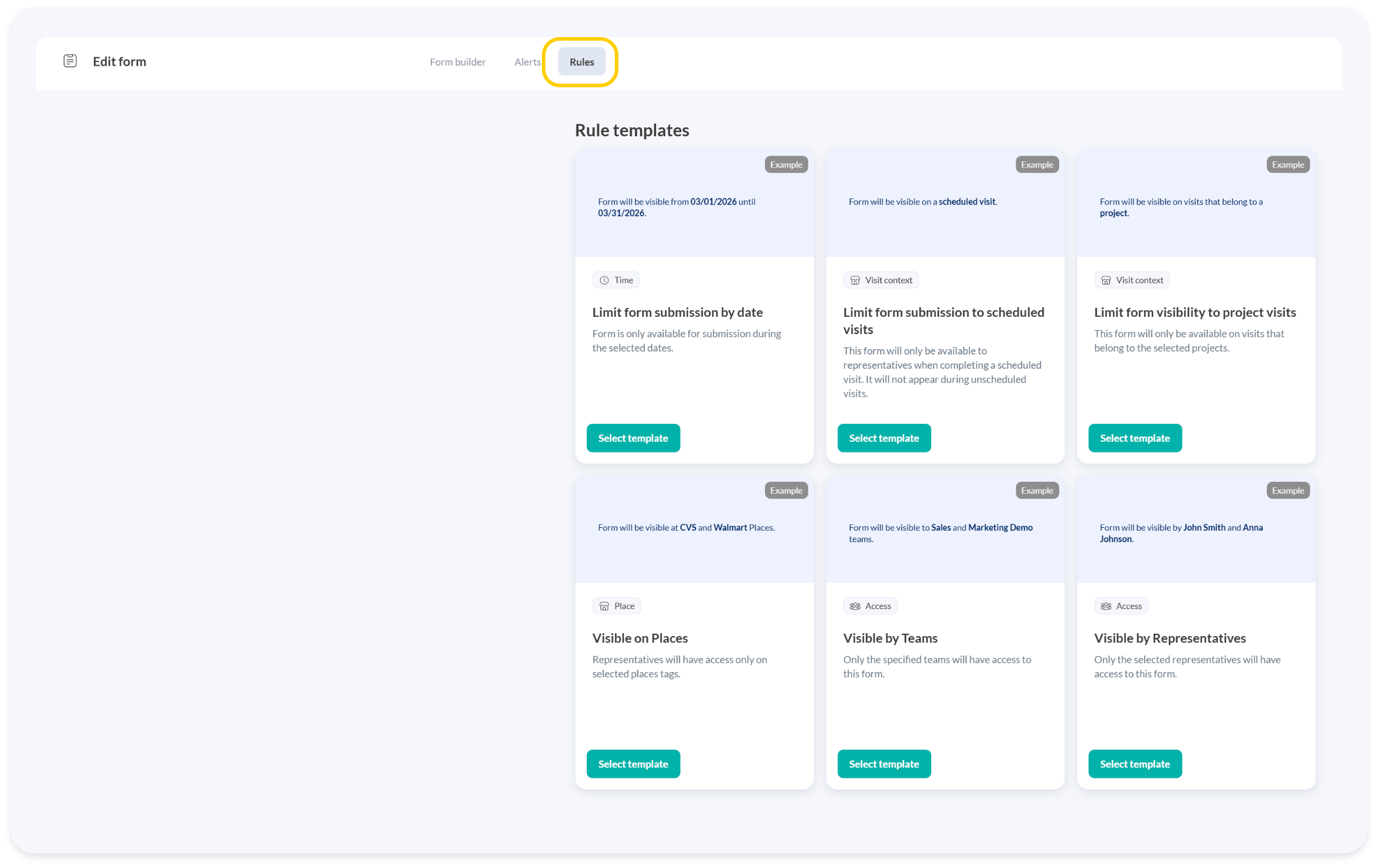Switch to the Form builder tab
This screenshot has height=868, width=1378.
(458, 62)
